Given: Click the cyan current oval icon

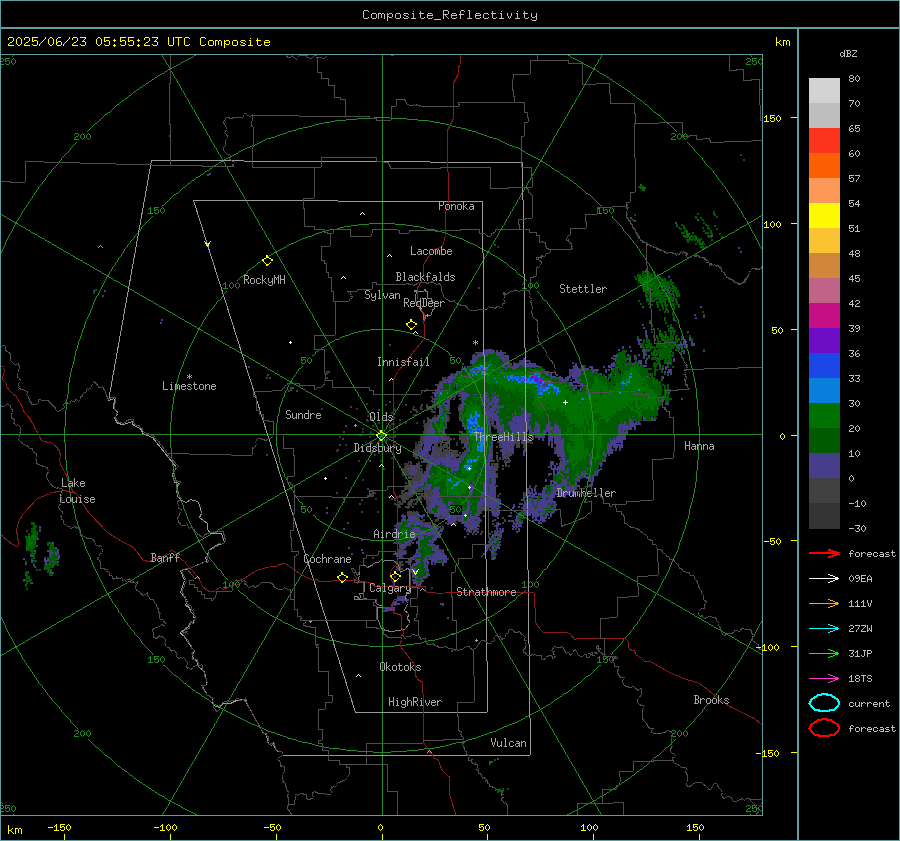Looking at the screenshot, I should (824, 703).
